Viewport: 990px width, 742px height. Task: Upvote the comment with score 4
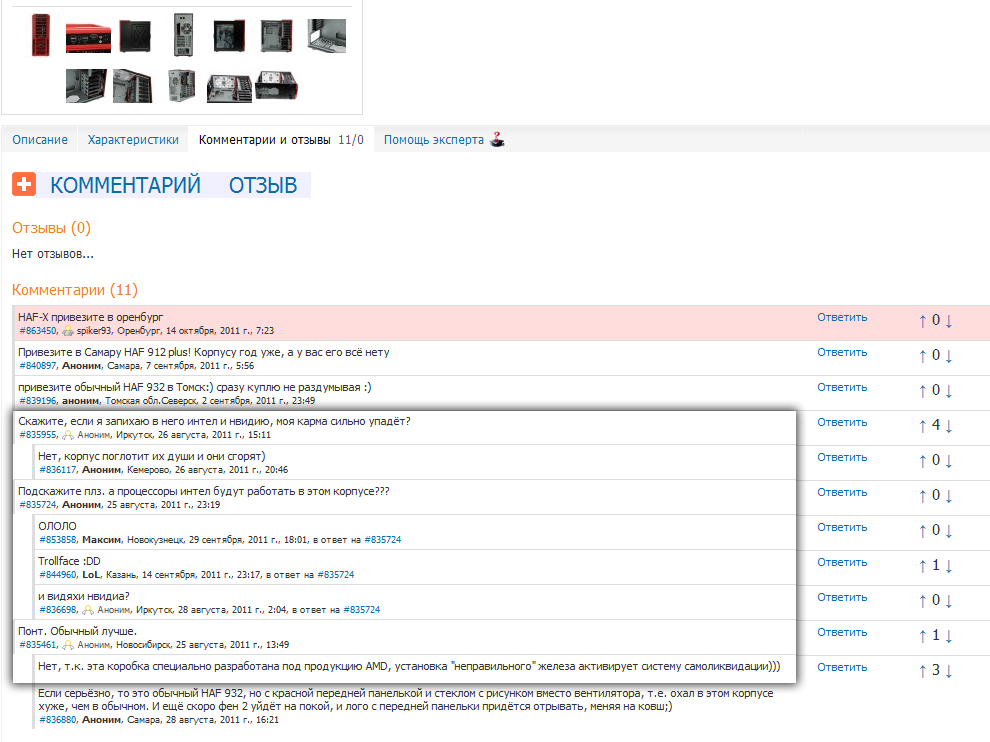point(922,426)
